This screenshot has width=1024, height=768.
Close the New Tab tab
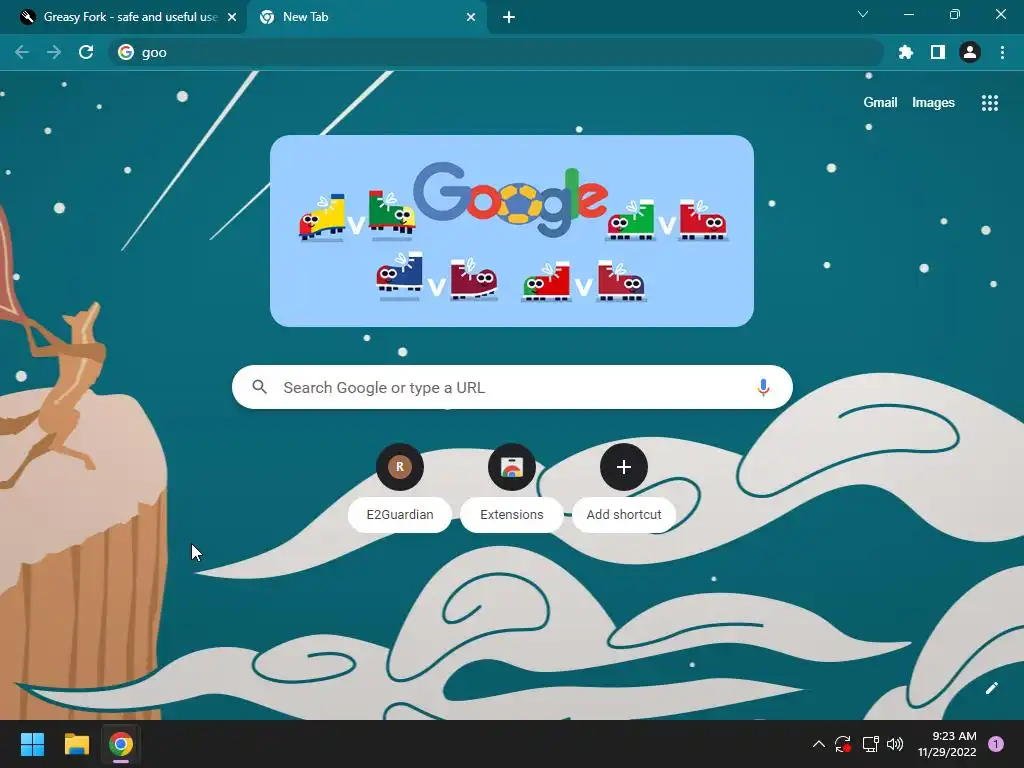[471, 17]
